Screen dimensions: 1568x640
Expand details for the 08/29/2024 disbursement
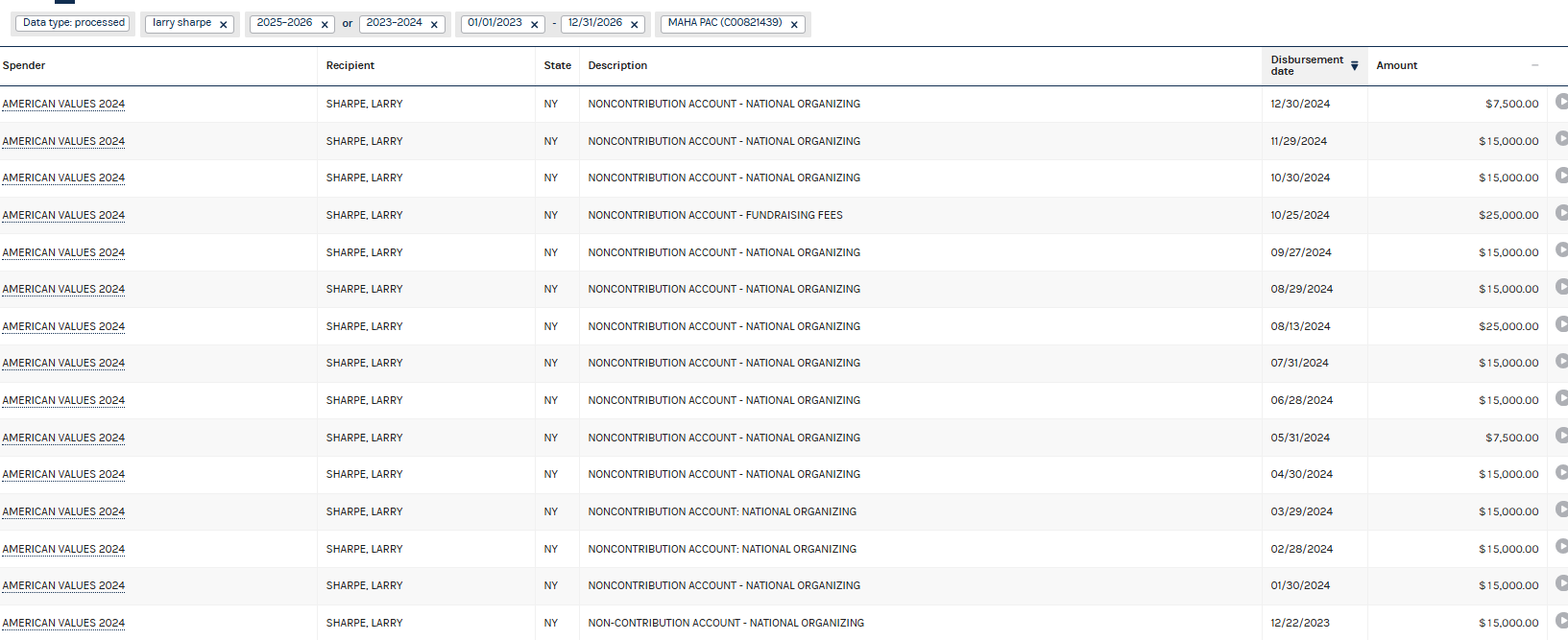click(x=1561, y=287)
